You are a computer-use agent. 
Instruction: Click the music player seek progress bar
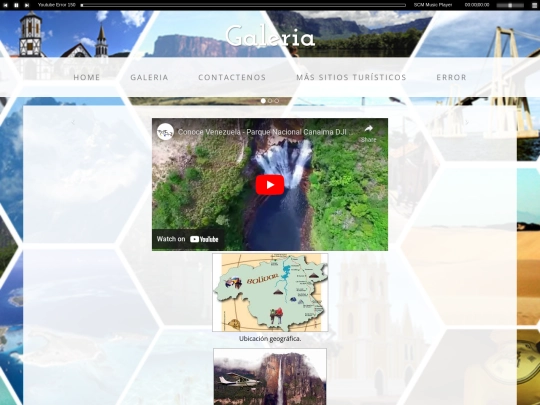point(244,5)
